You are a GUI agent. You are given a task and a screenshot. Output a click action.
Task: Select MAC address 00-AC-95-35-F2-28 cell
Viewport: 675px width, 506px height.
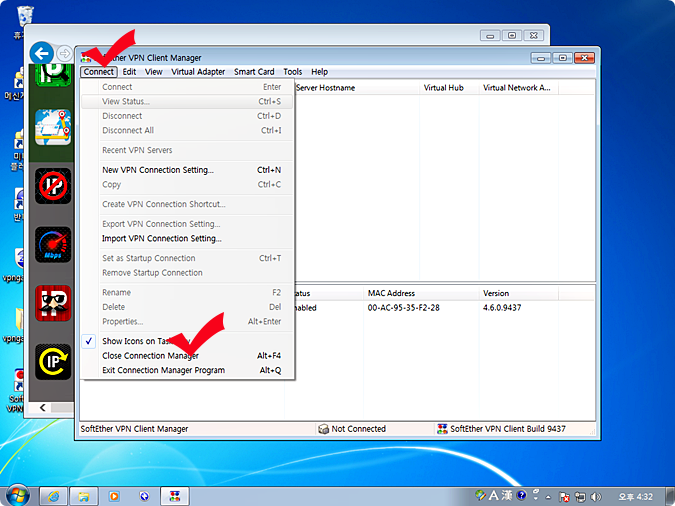[x=403, y=308]
